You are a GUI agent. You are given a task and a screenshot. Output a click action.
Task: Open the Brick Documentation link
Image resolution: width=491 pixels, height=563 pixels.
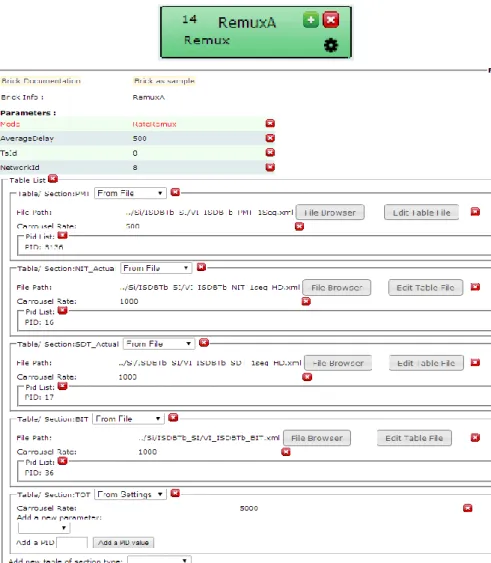pyautogui.click(x=41, y=81)
